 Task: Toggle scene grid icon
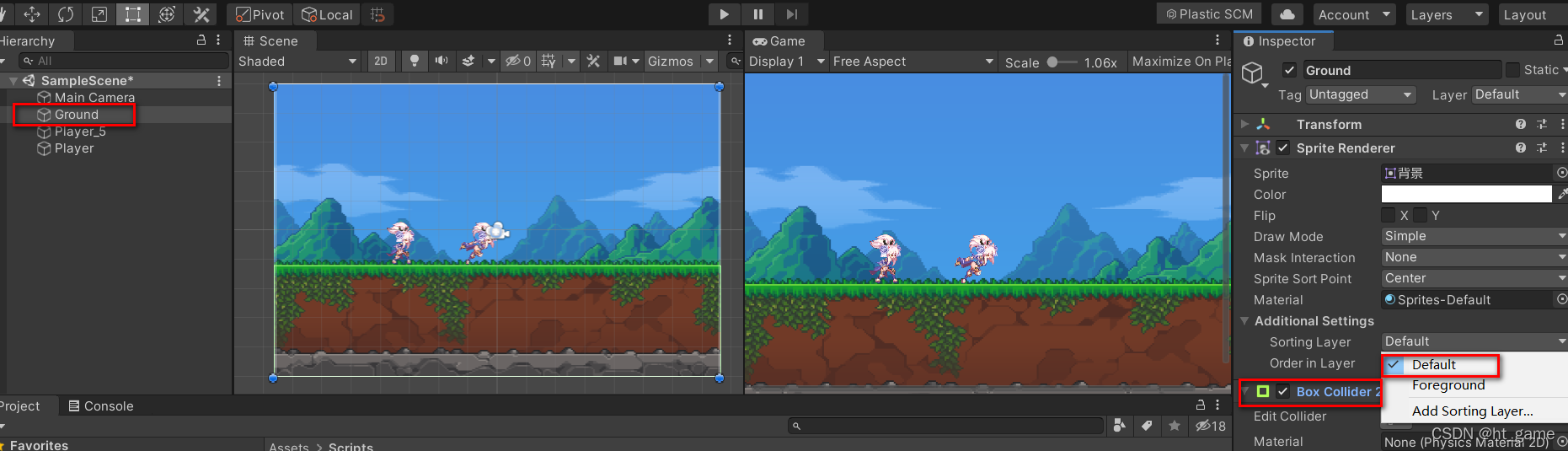pos(549,61)
